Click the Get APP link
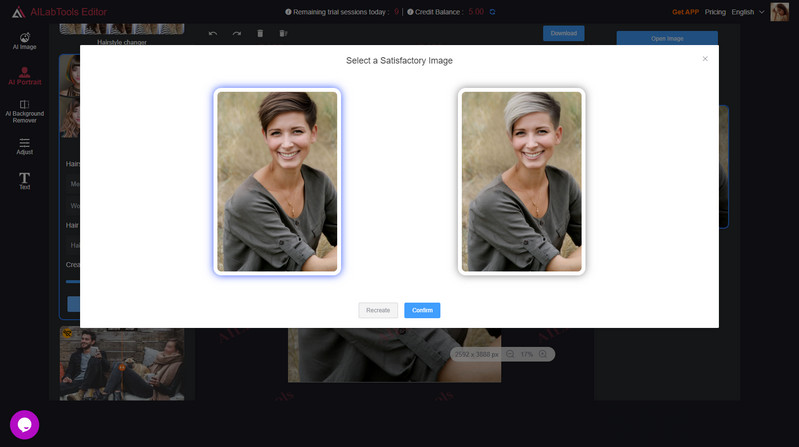The image size is (799, 447). pyautogui.click(x=685, y=12)
